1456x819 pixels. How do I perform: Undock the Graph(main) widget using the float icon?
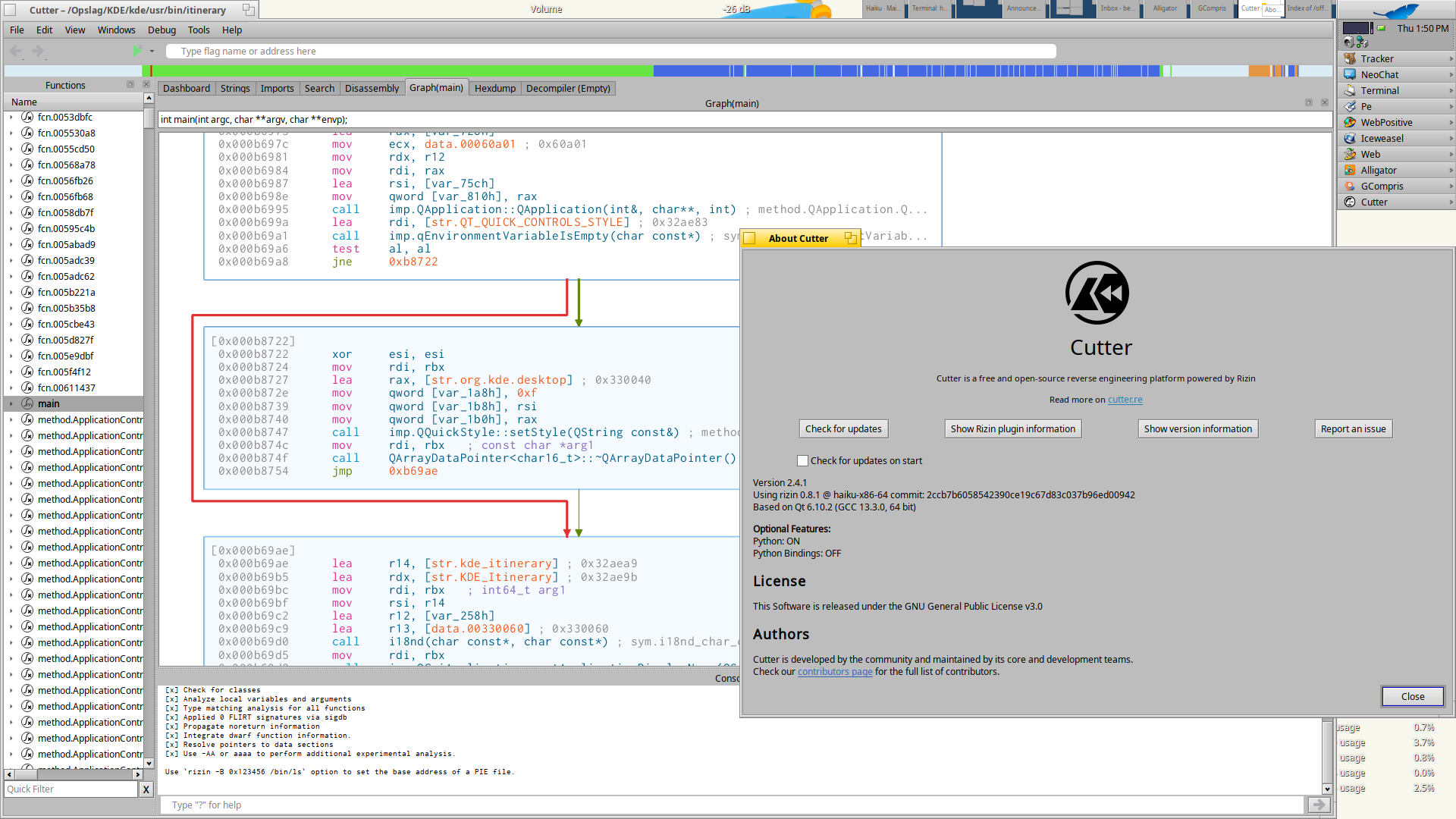pos(1308,102)
